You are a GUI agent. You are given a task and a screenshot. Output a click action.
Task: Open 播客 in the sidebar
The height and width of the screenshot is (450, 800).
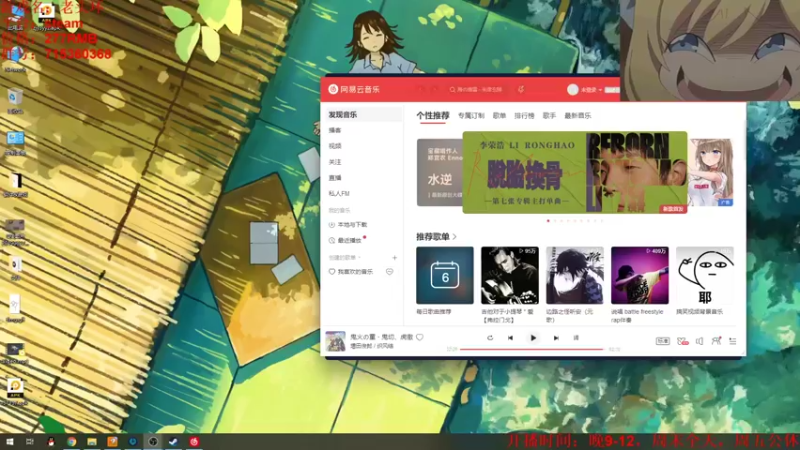pos(335,130)
